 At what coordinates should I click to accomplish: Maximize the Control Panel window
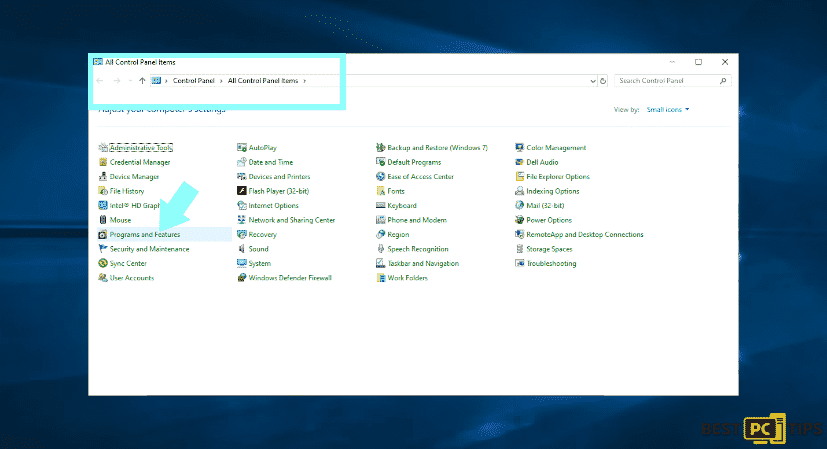(x=698, y=62)
